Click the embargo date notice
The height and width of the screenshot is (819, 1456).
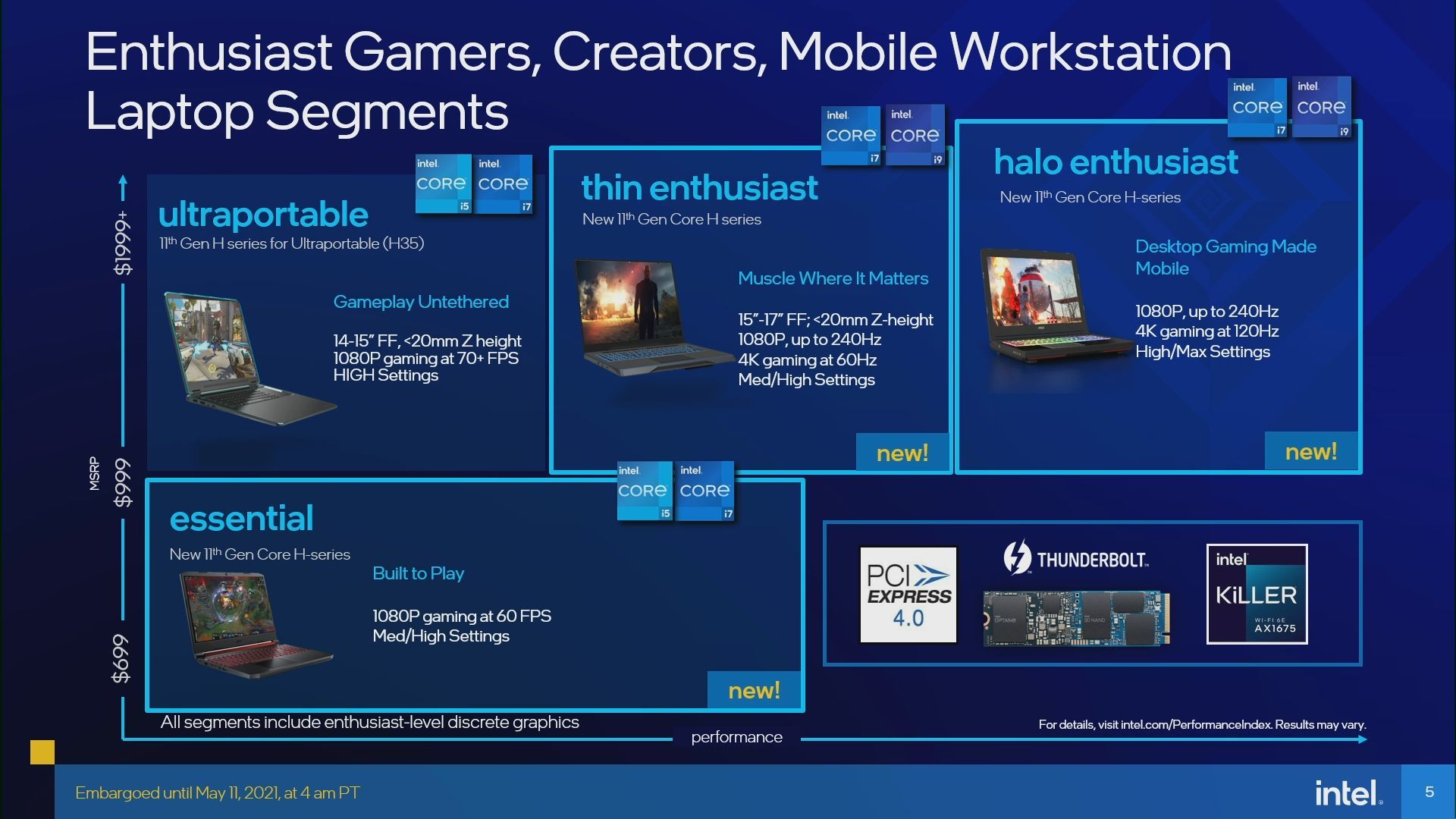(218, 793)
